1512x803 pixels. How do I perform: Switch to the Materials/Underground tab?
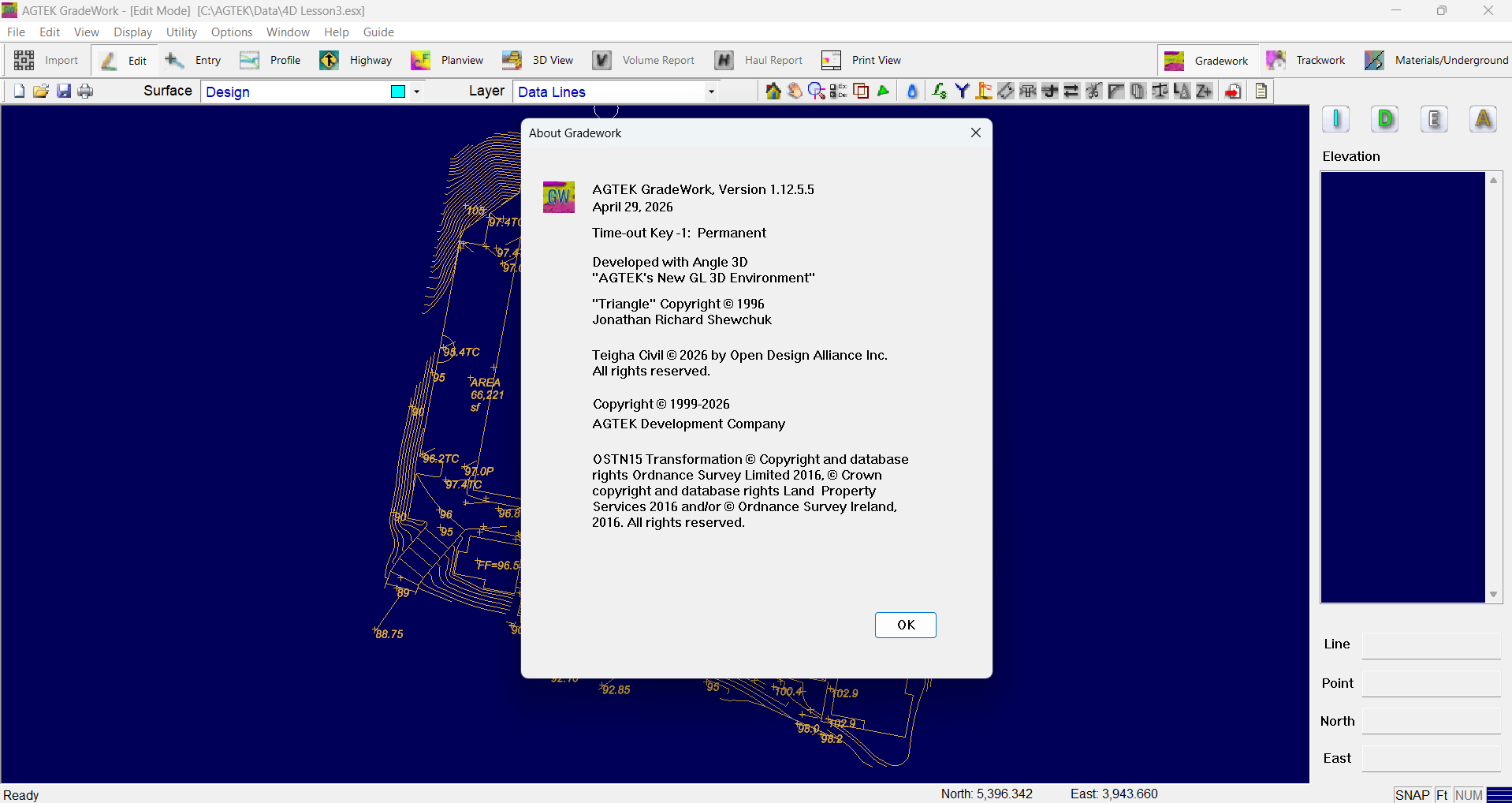[1436, 61]
